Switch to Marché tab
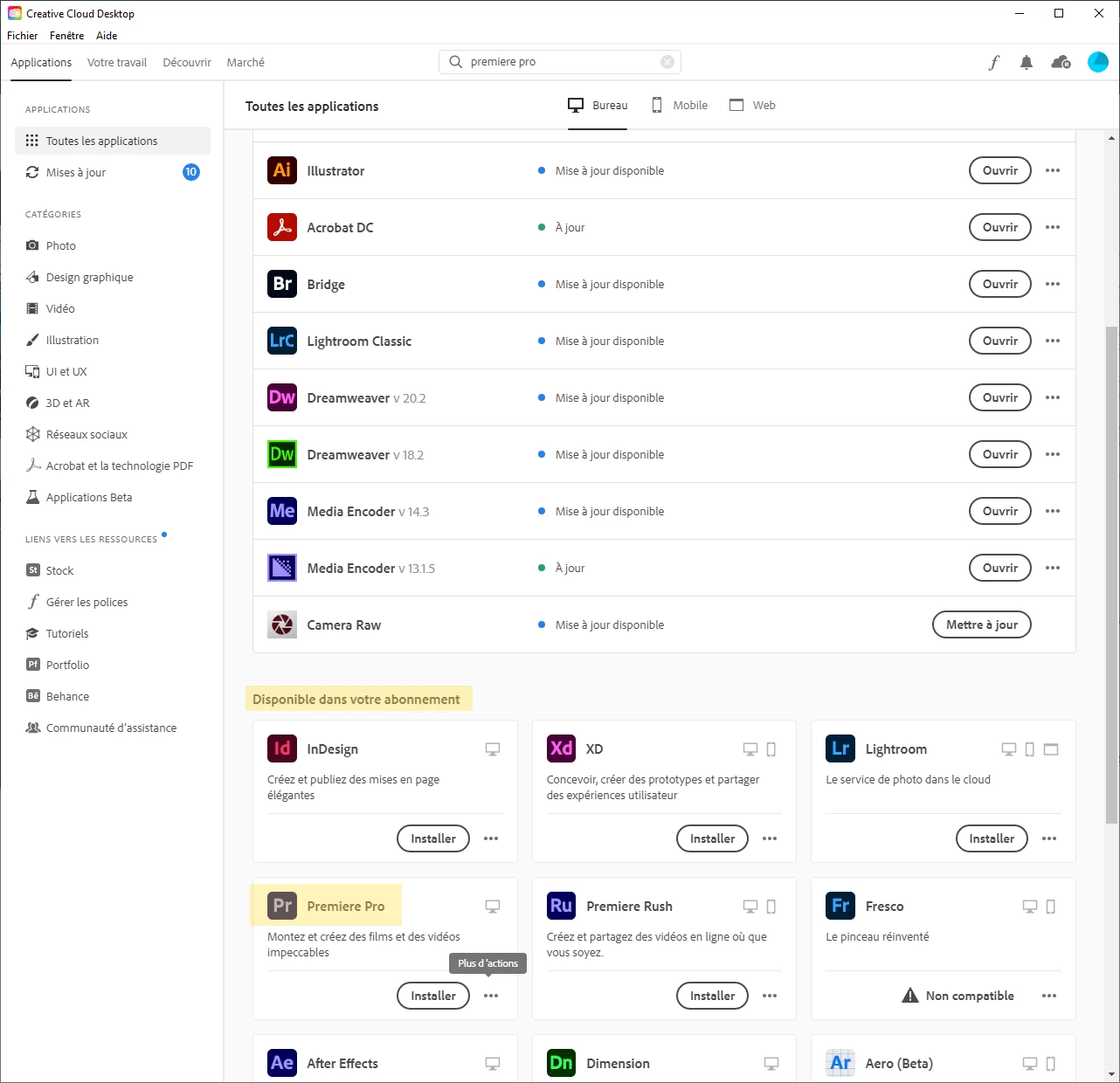Image resolution: width=1120 pixels, height=1083 pixels. coord(245,62)
